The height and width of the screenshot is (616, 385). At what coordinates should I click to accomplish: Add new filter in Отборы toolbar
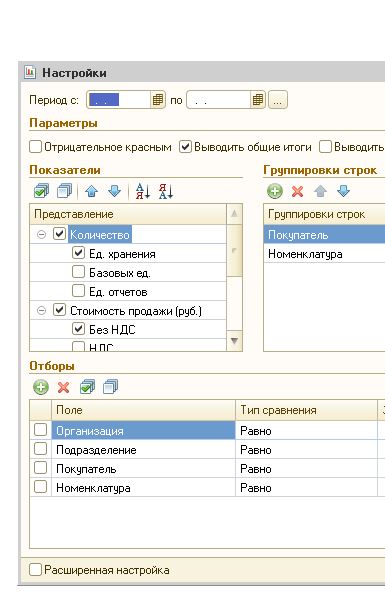[41, 387]
